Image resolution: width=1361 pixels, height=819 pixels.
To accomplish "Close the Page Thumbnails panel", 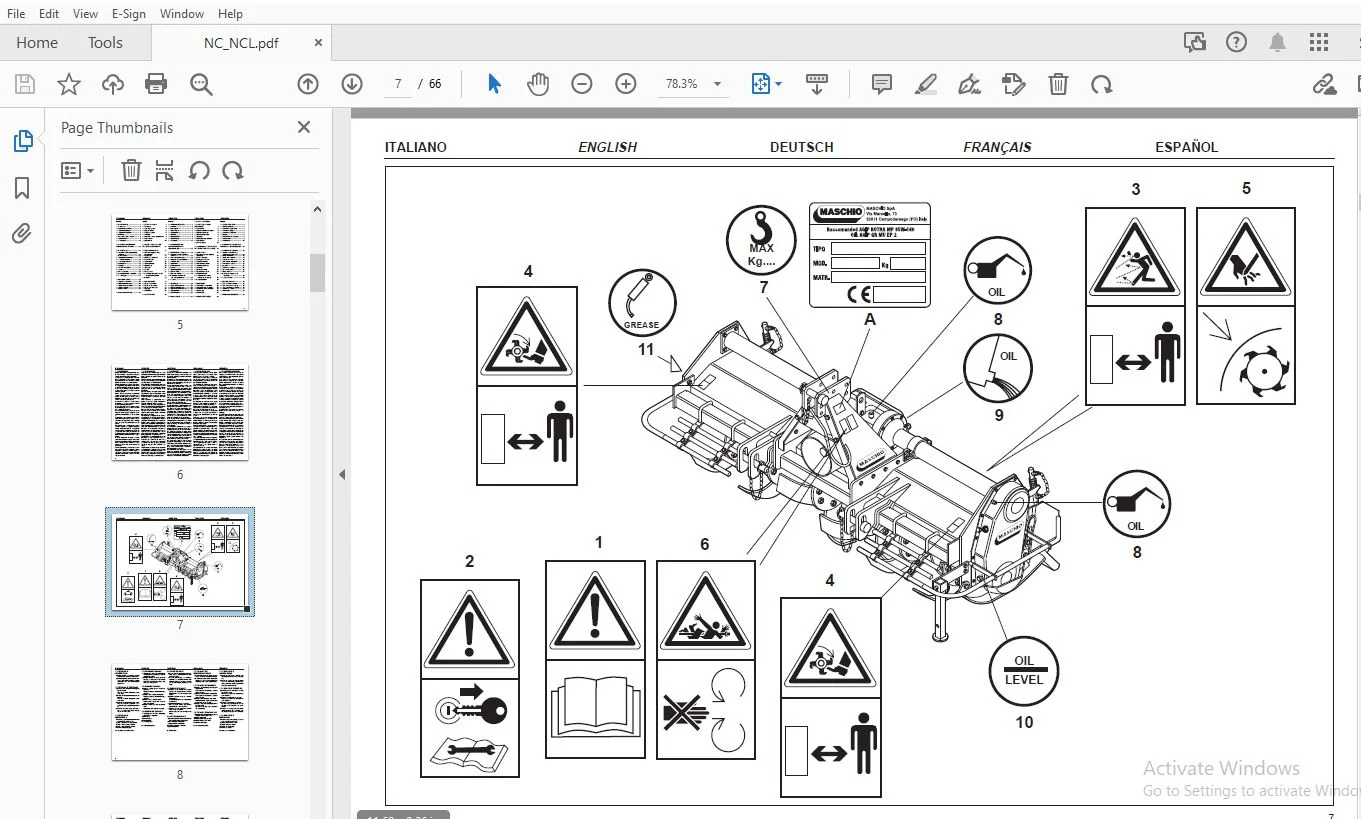I will 304,127.
